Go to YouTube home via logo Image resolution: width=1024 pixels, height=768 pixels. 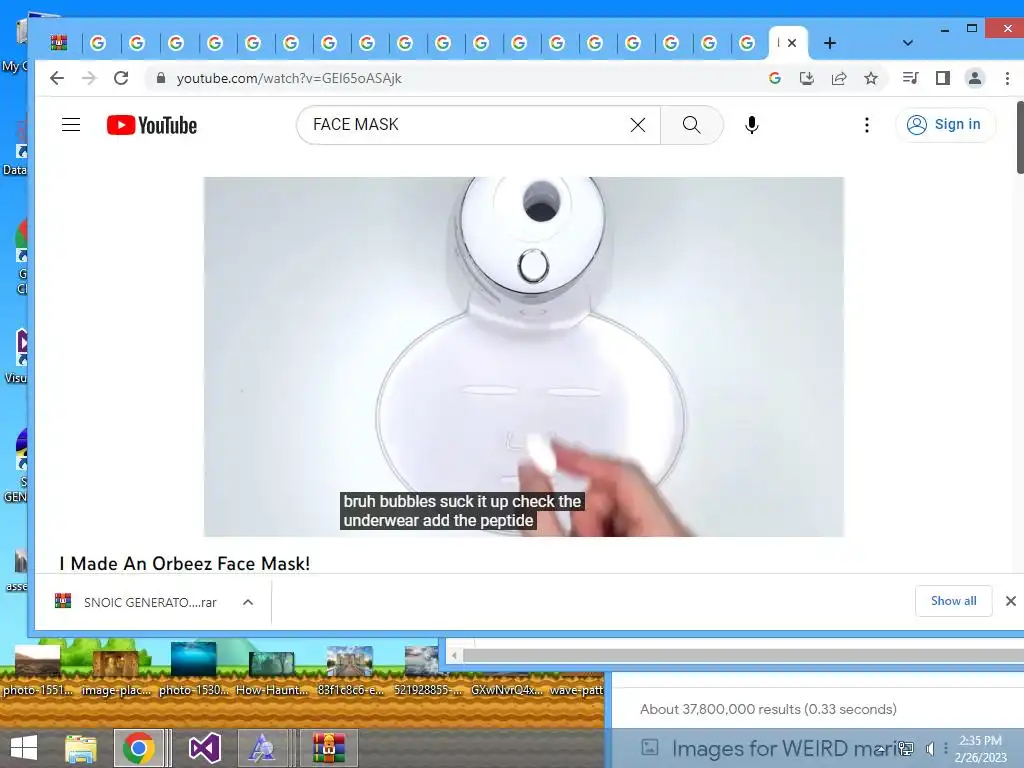pos(152,125)
